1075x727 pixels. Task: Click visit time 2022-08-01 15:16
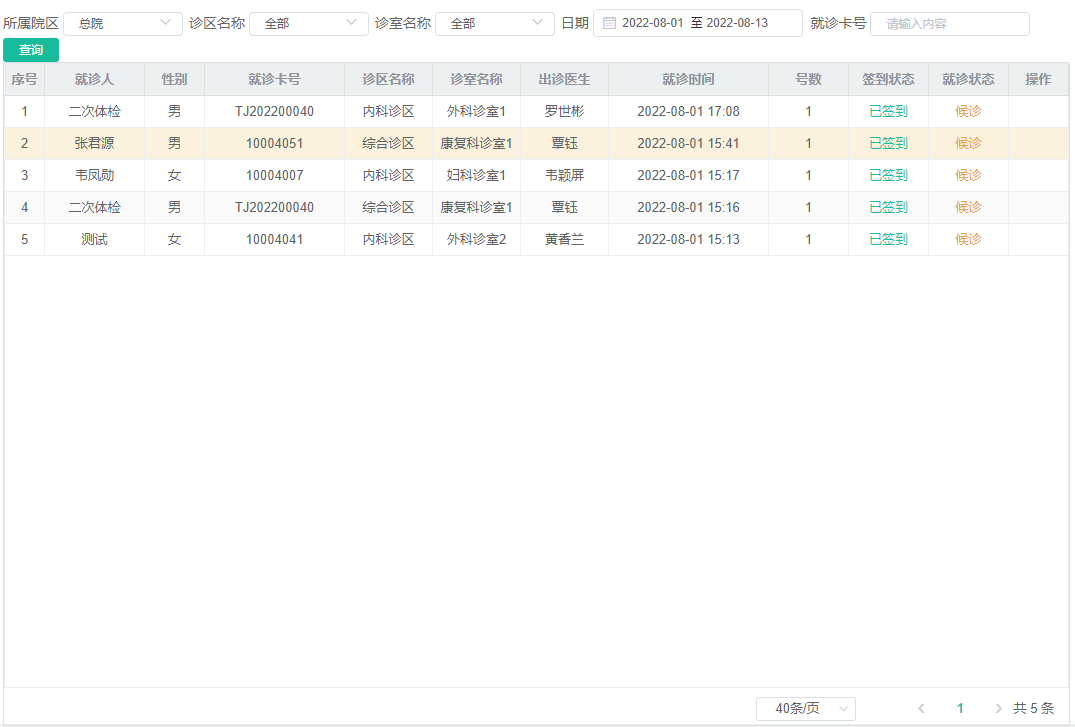[688, 207]
